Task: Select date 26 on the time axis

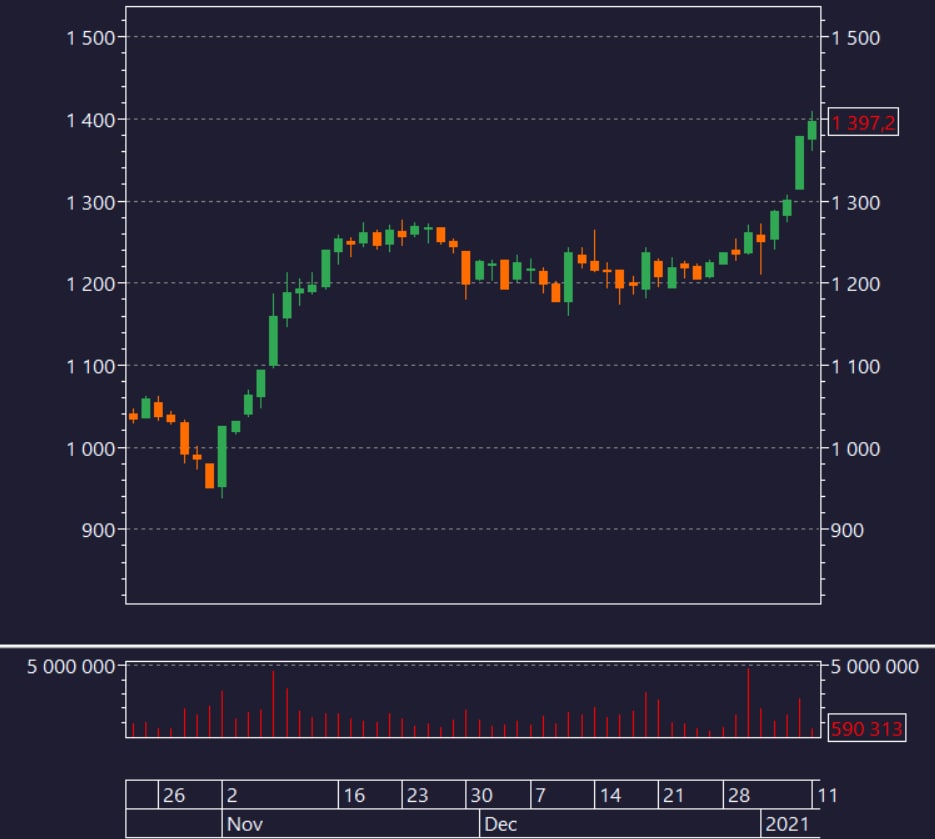Action: coord(174,795)
